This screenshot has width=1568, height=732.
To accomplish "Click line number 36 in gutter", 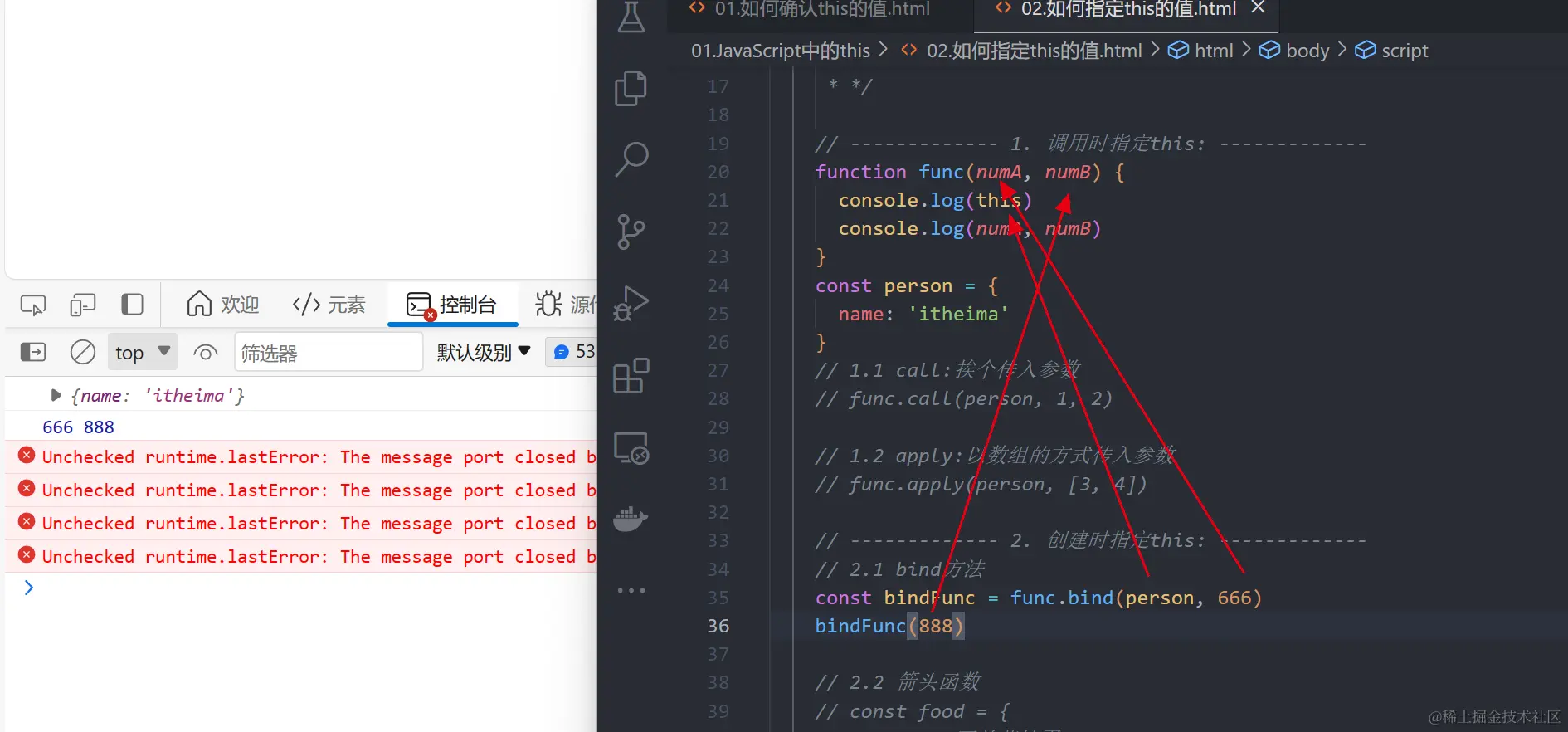I will (718, 626).
